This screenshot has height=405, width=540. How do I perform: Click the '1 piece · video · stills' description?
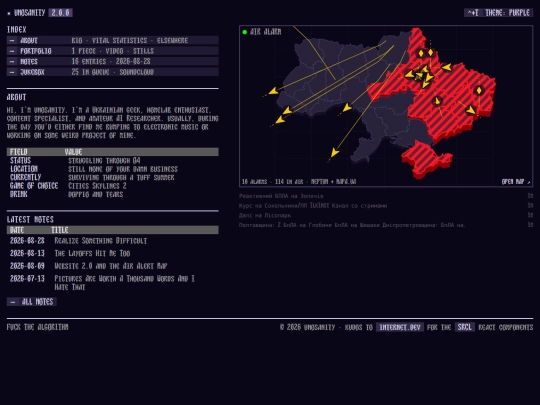click(x=113, y=51)
